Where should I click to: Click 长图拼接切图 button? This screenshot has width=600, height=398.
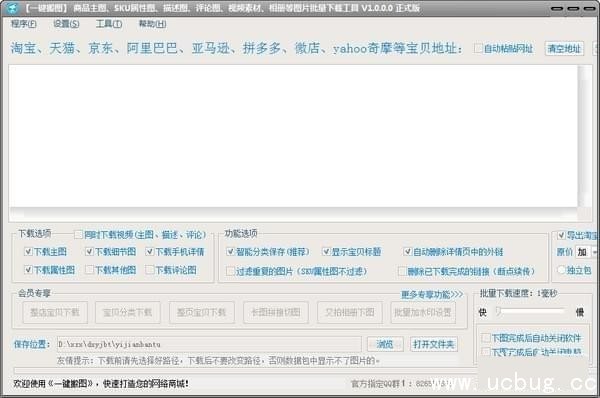point(276,312)
